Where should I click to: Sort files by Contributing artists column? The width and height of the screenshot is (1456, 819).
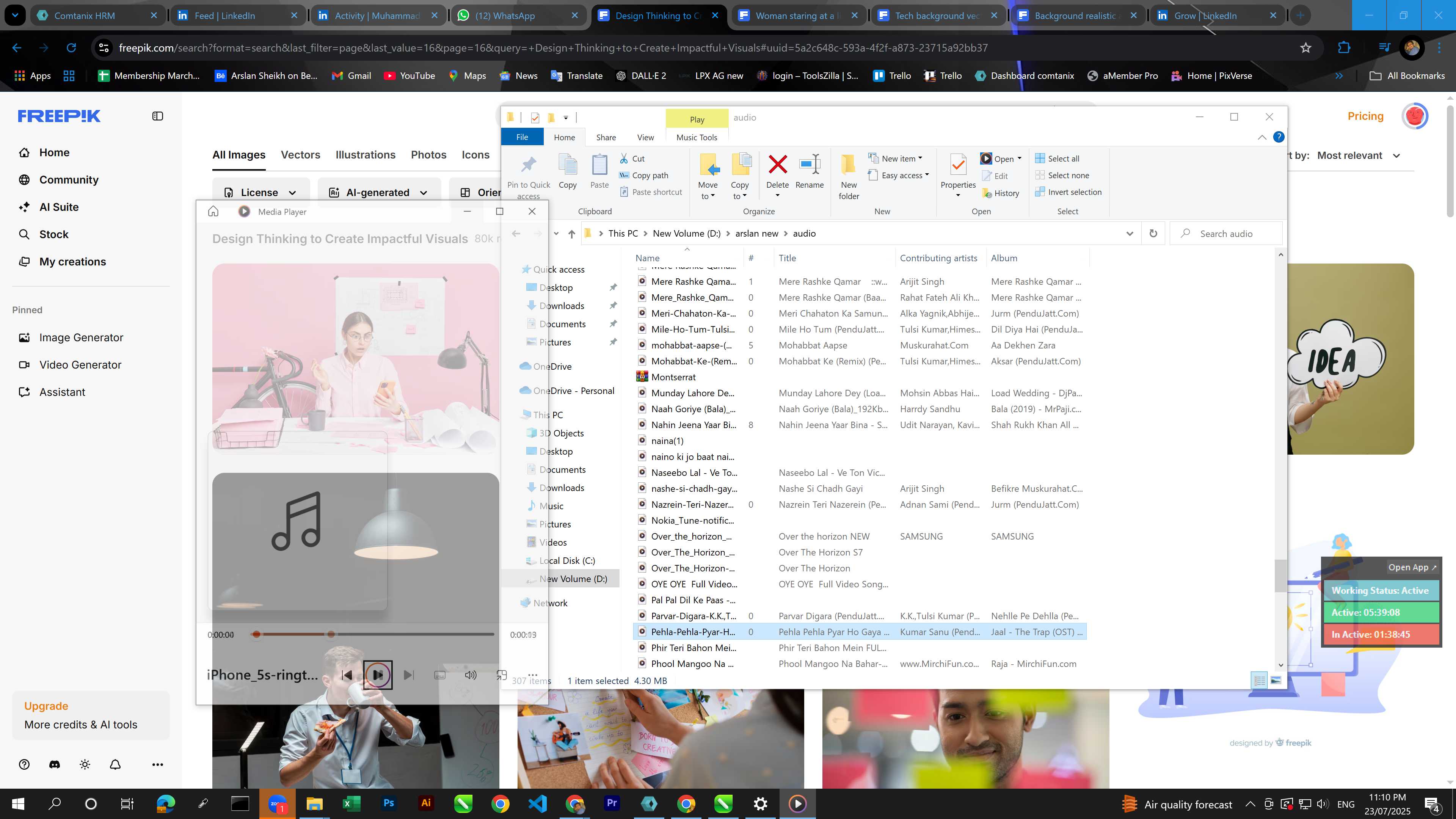(938, 258)
